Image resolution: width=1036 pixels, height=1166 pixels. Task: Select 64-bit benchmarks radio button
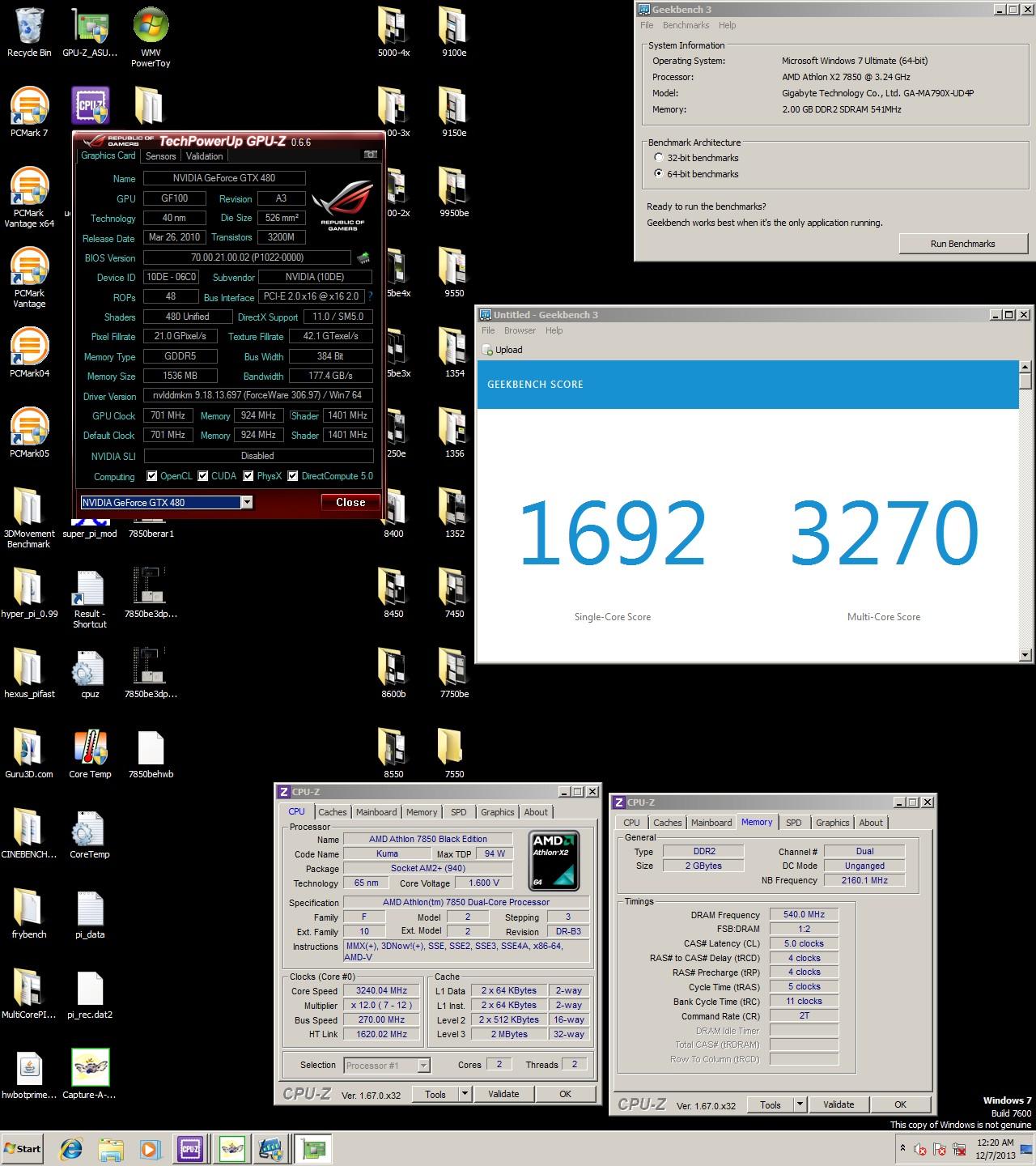(x=659, y=174)
